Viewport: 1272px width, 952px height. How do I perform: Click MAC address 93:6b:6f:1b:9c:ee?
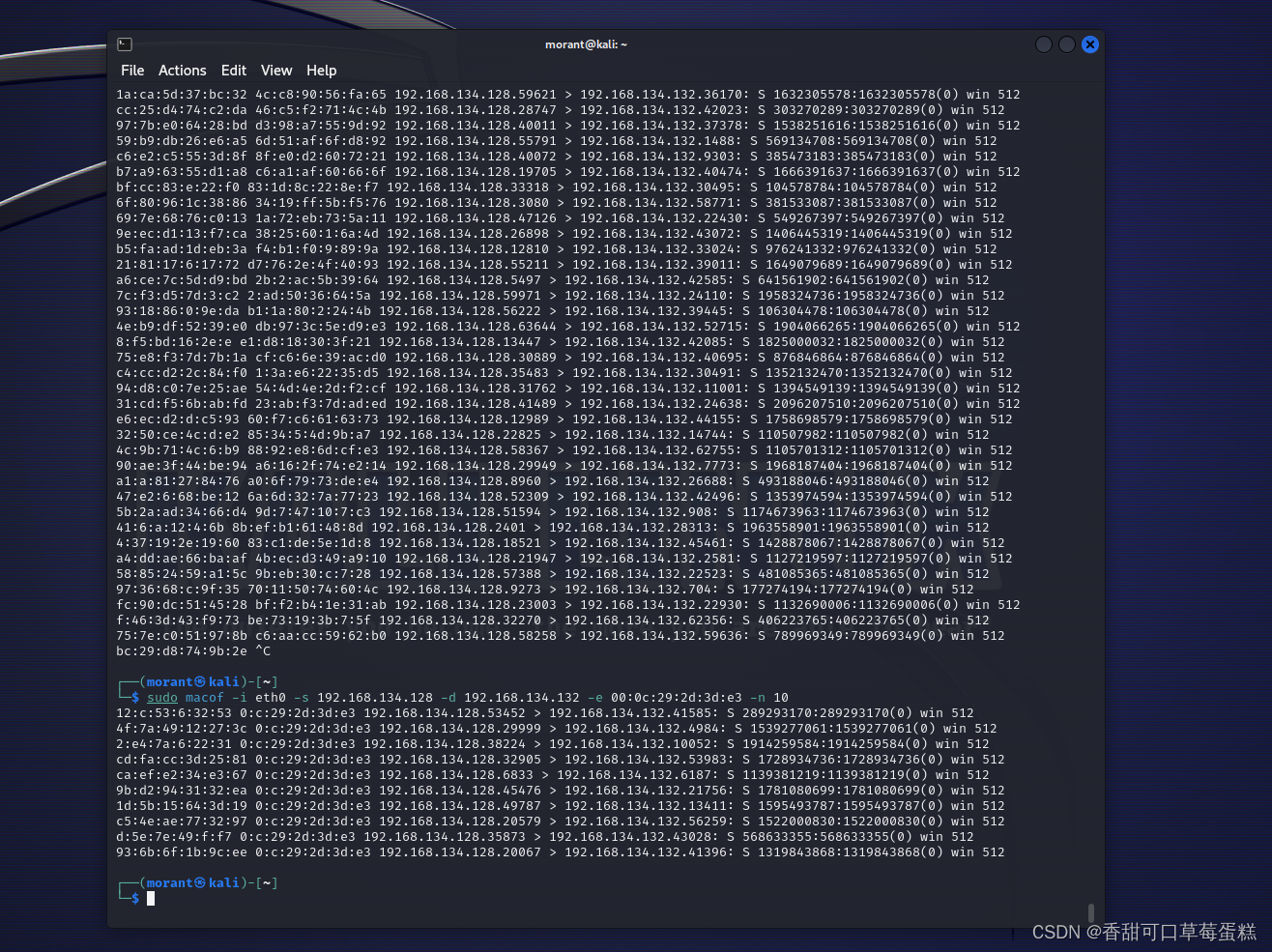182,852
